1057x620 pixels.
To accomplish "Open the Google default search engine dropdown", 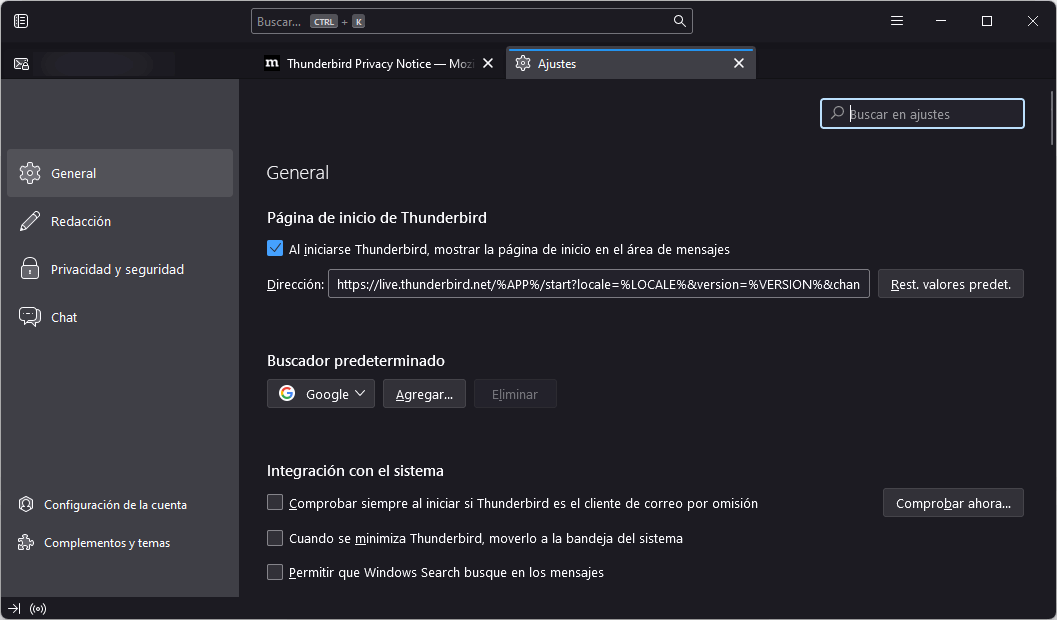I will coord(320,394).
